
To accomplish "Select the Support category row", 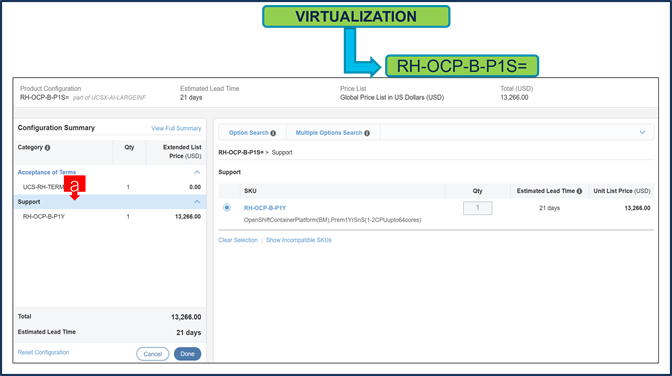I will (x=110, y=202).
